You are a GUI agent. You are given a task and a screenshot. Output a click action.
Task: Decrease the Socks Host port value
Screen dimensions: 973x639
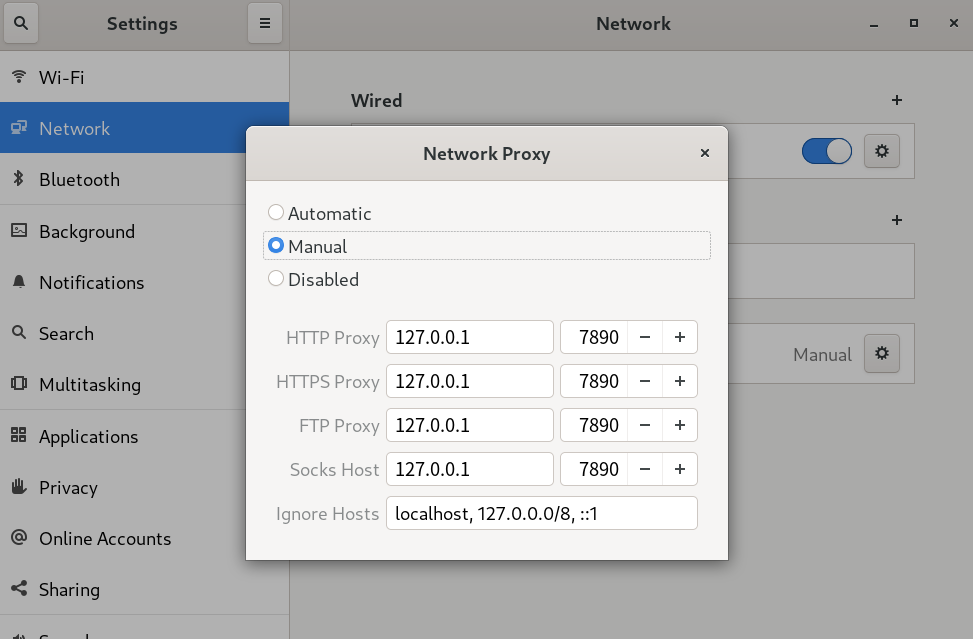[645, 470]
